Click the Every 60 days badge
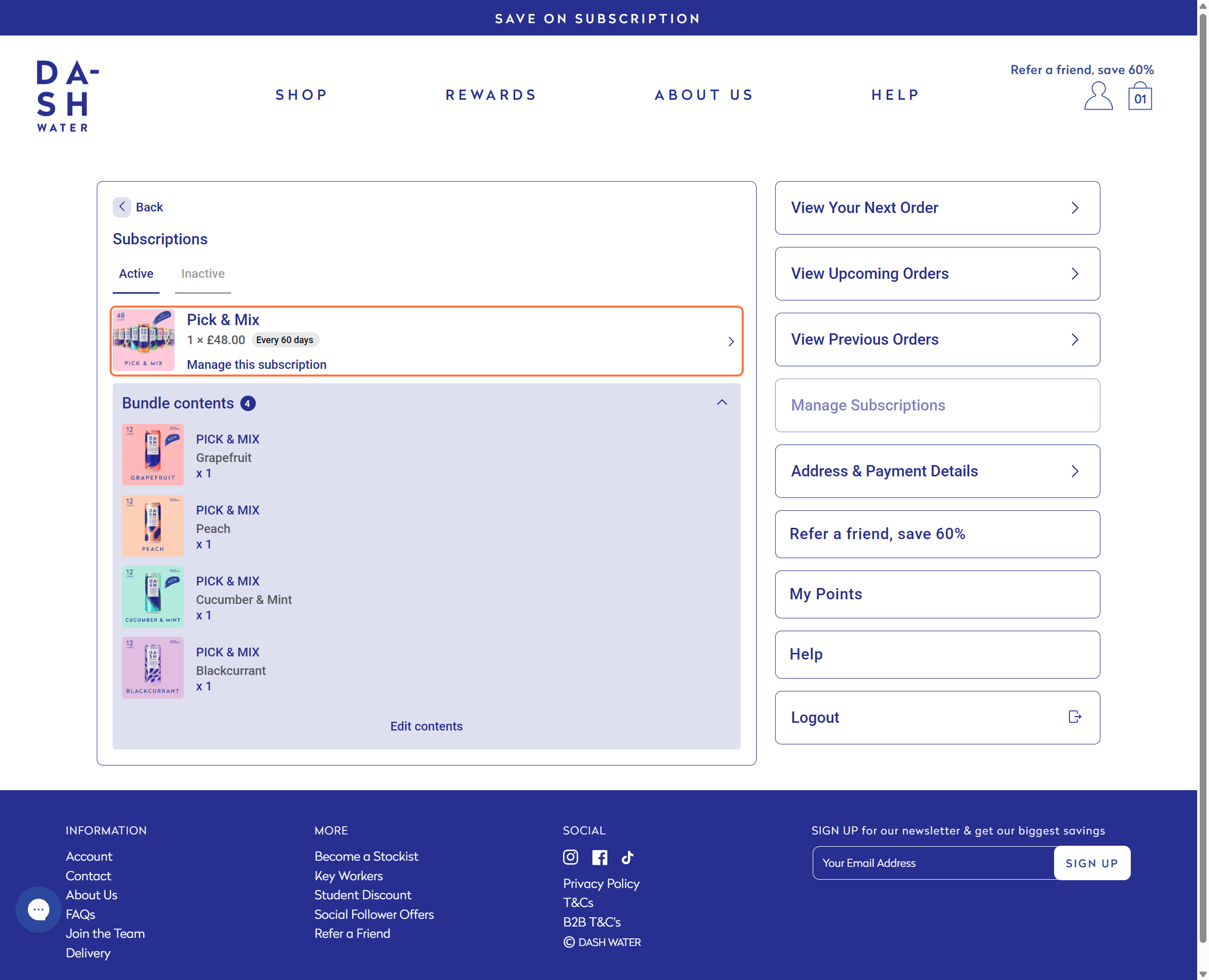Image resolution: width=1209 pixels, height=980 pixels. pyautogui.click(x=285, y=340)
